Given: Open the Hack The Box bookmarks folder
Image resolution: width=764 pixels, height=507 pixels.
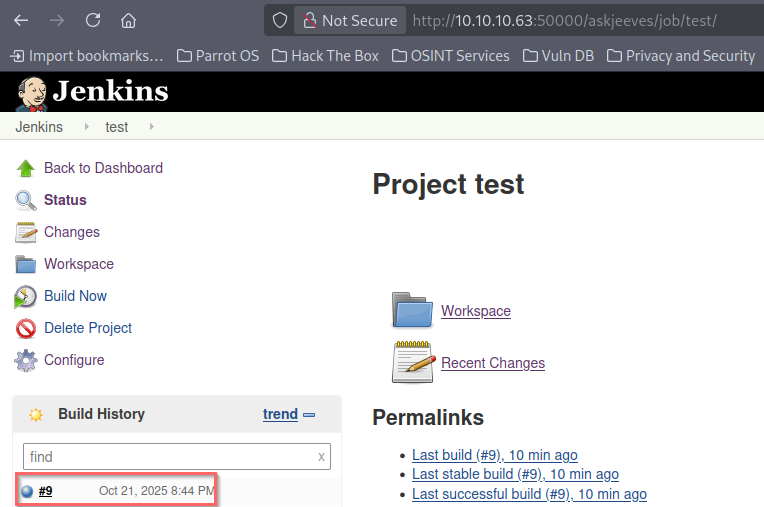Looking at the screenshot, I should 325,56.
